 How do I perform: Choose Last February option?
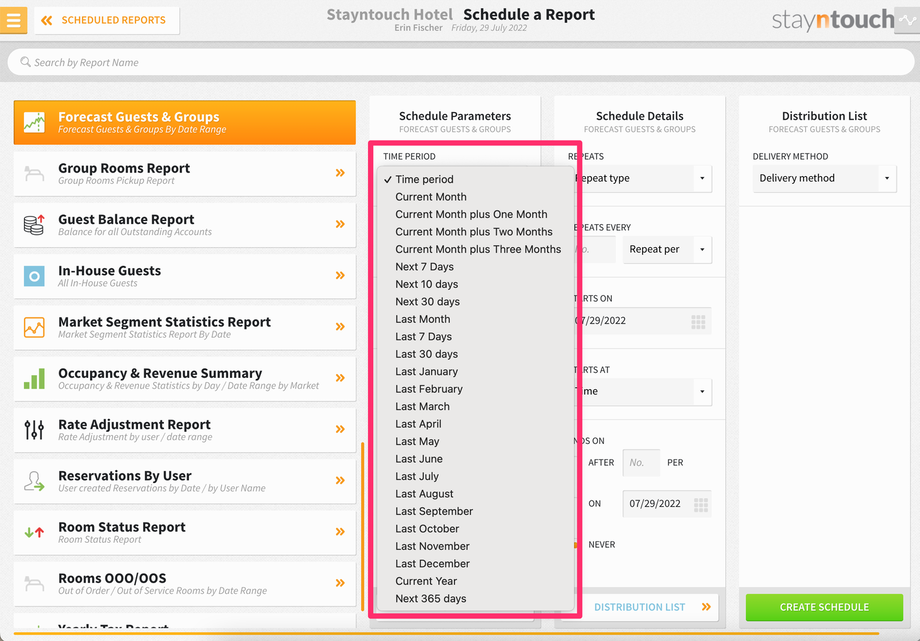475,389
